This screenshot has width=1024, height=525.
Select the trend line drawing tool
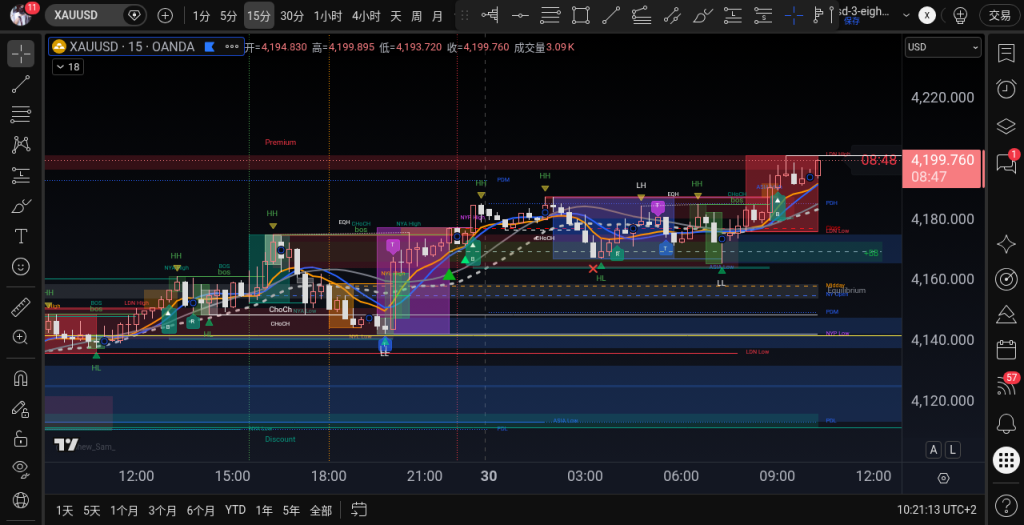coord(20,84)
